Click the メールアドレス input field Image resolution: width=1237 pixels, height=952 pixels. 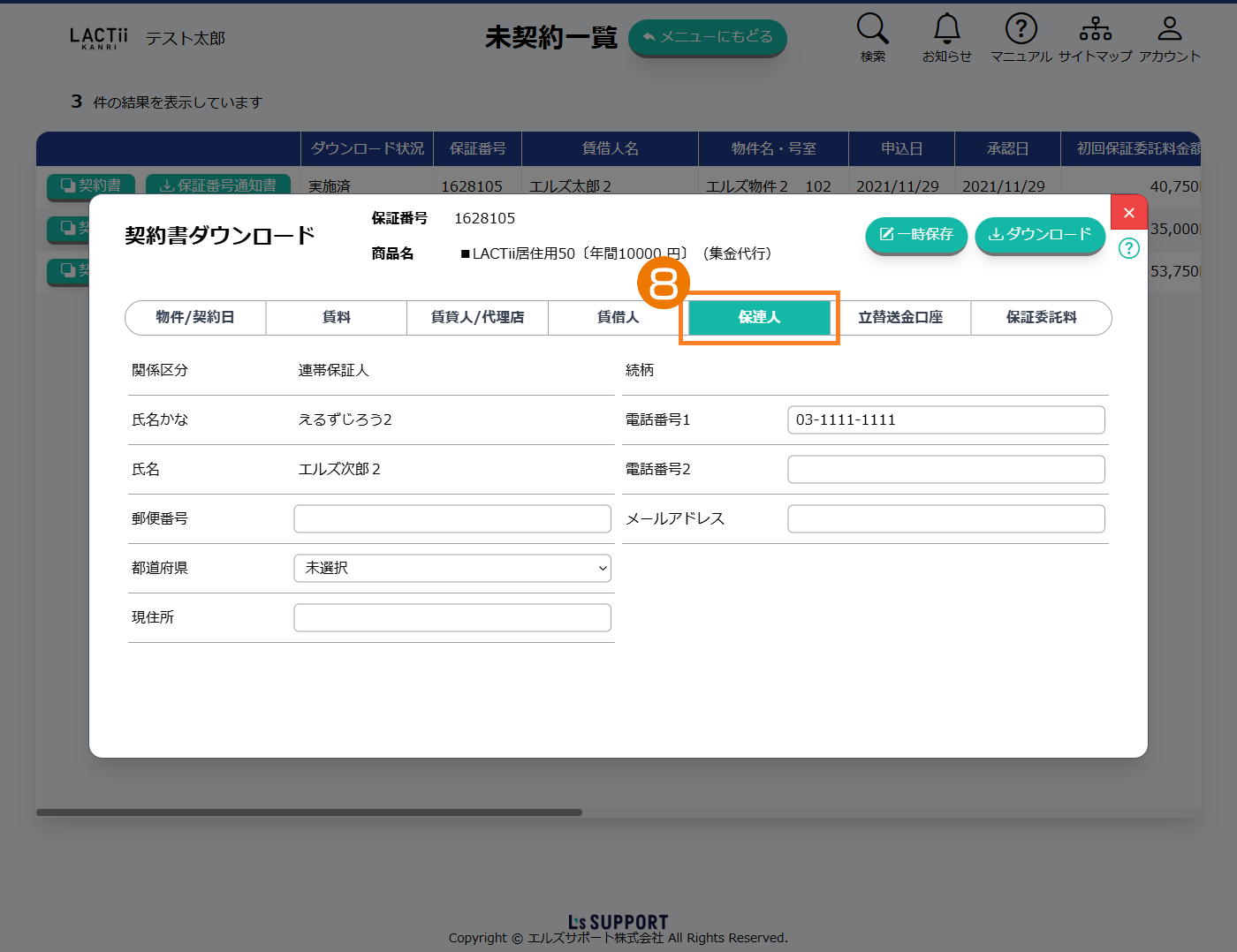pos(945,519)
